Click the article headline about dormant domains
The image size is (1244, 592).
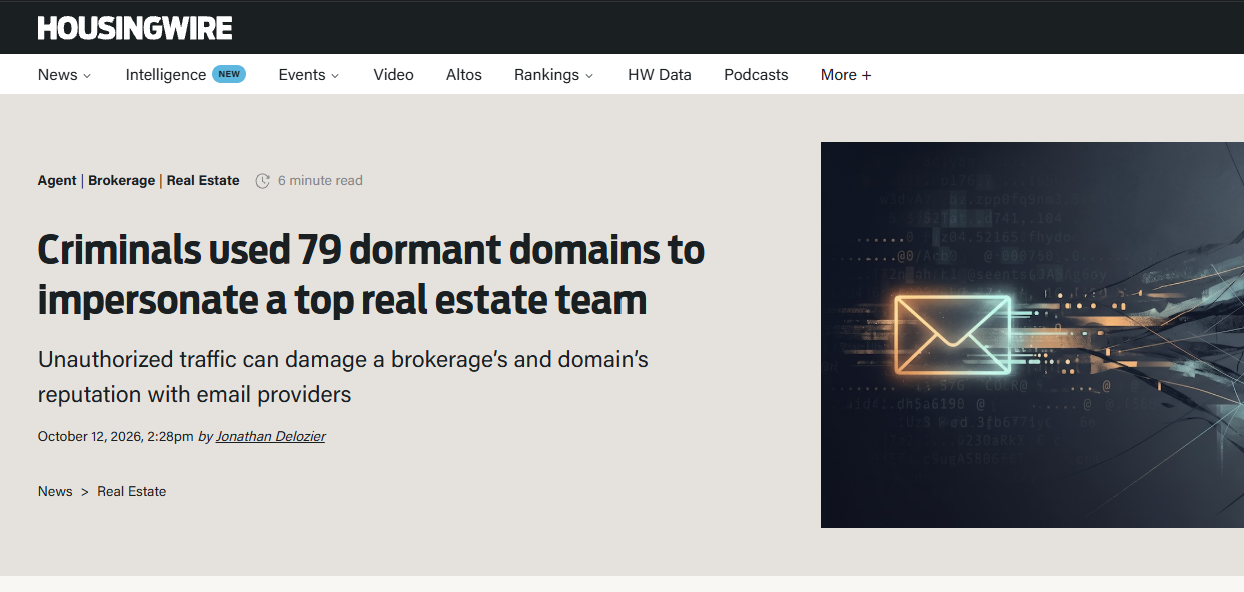(371, 275)
